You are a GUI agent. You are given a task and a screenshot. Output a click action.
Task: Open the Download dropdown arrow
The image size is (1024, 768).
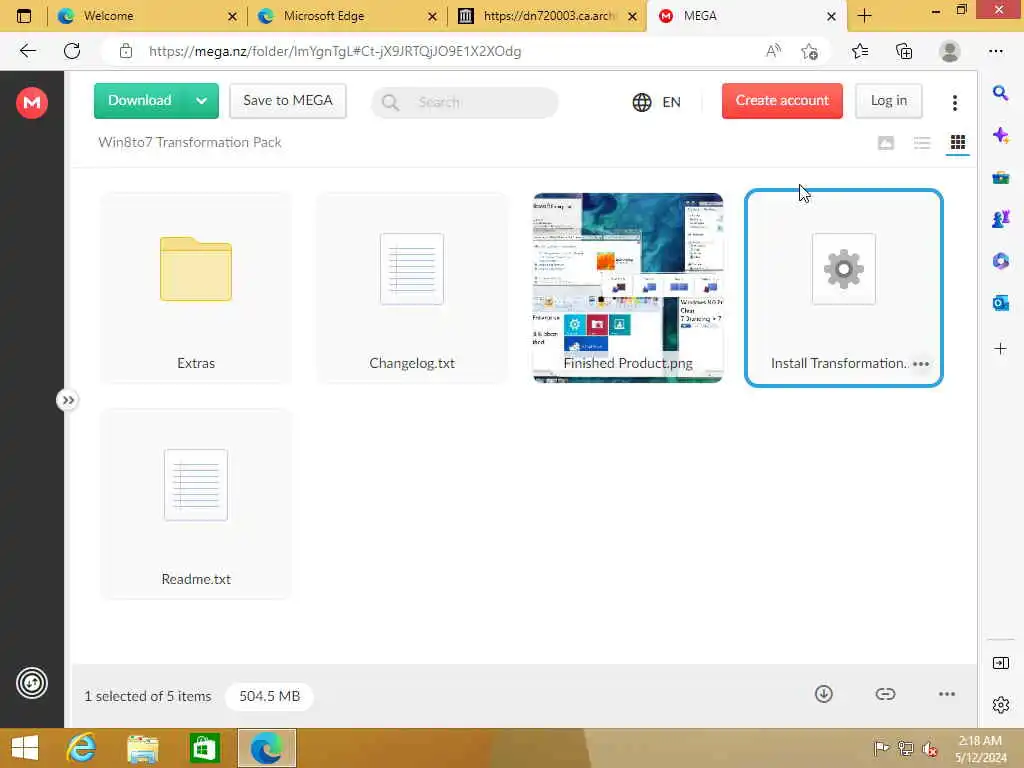click(202, 101)
